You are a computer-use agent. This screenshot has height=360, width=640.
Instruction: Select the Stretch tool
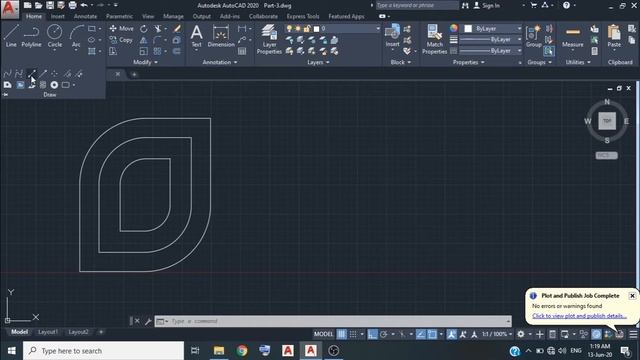point(113,51)
